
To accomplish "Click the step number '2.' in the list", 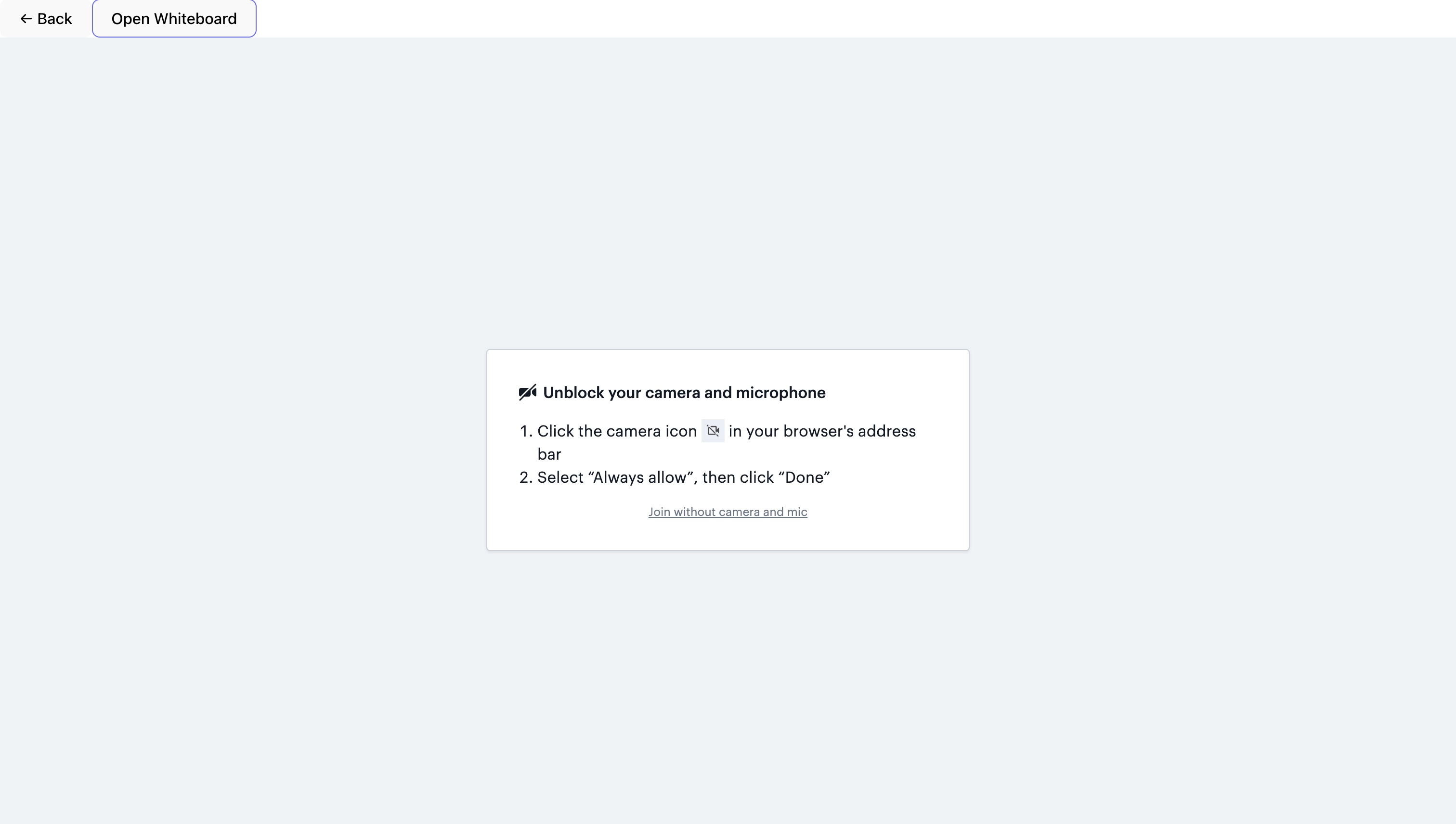I will 526,477.
